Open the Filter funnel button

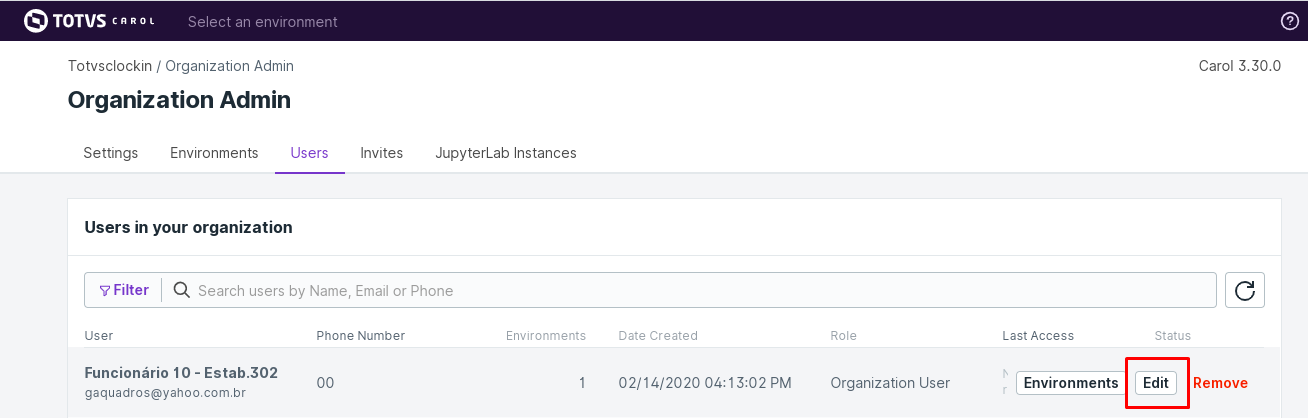(124, 290)
